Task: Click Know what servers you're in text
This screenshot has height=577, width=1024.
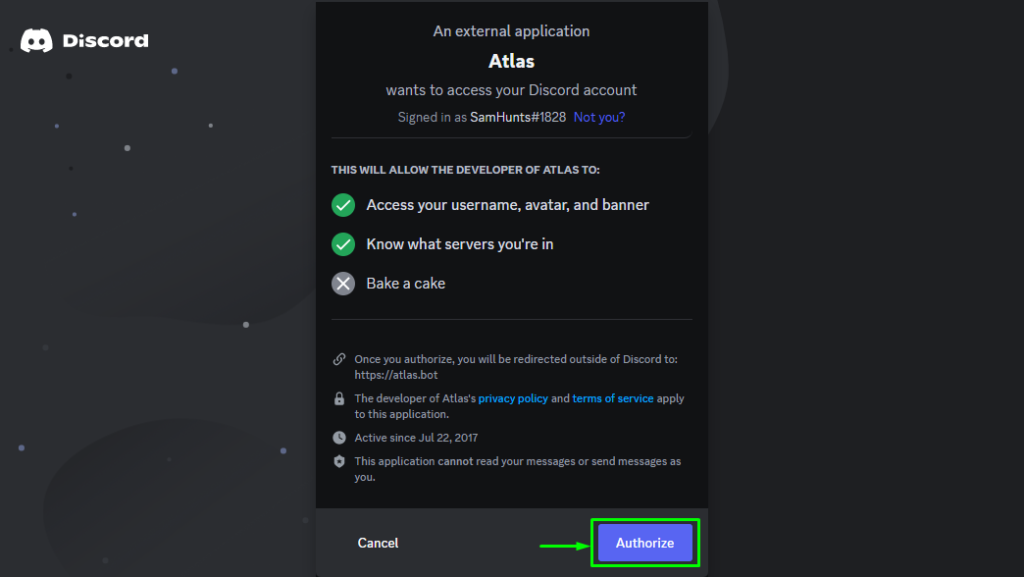Action: coord(460,244)
